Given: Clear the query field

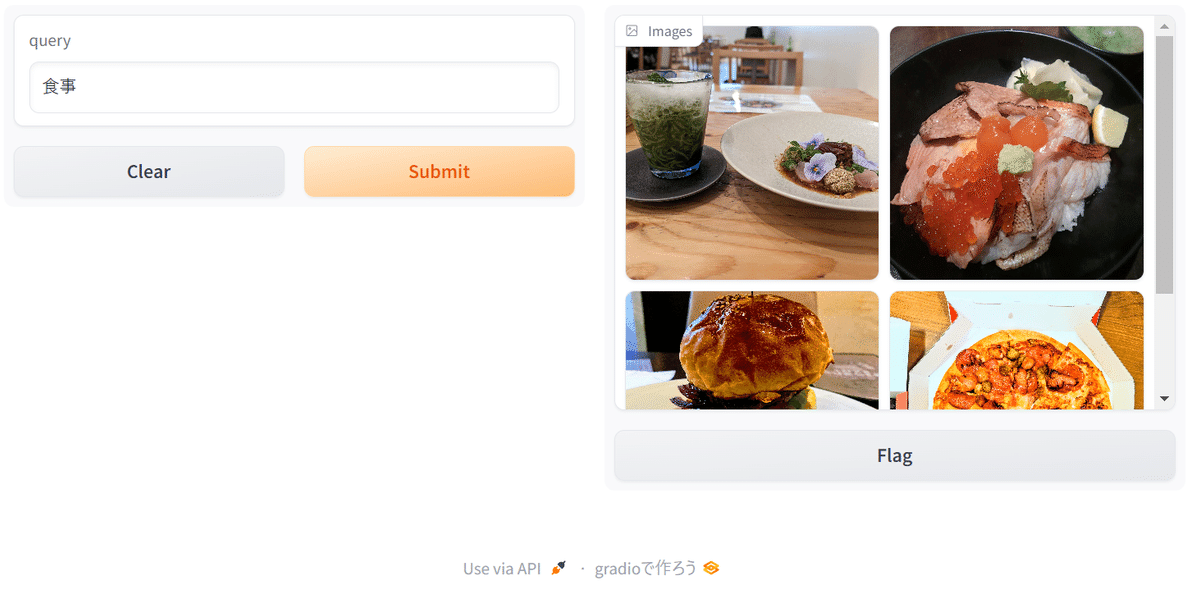Looking at the screenshot, I should click(x=149, y=171).
